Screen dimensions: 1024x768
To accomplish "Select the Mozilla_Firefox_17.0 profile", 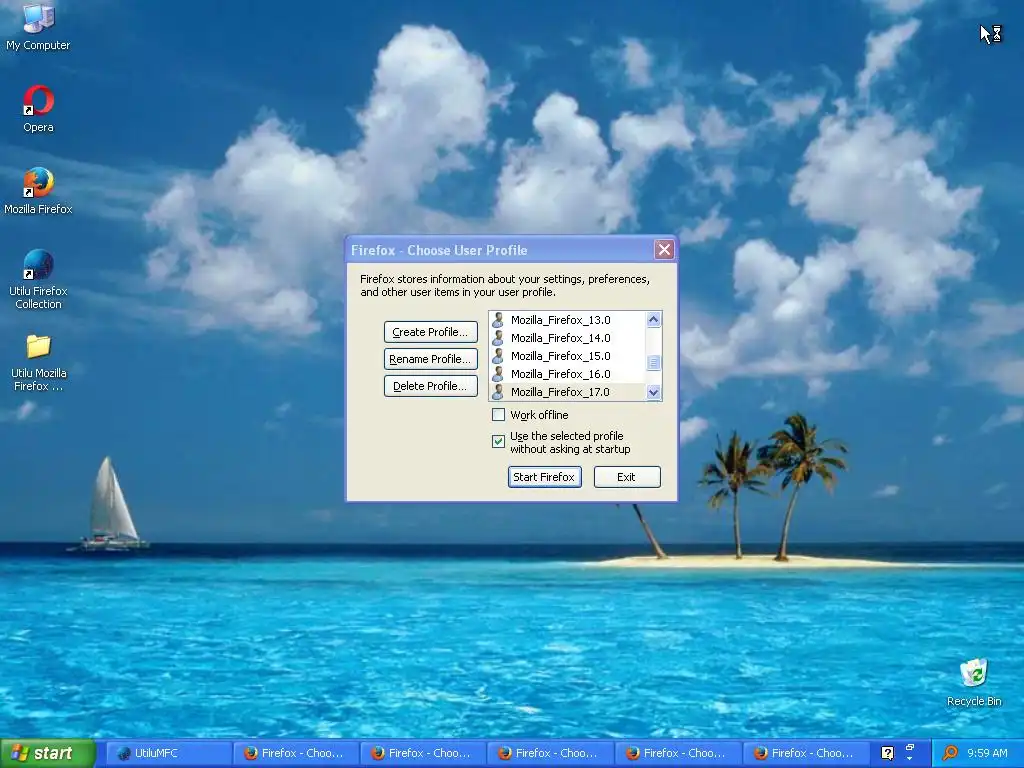I will 567,392.
